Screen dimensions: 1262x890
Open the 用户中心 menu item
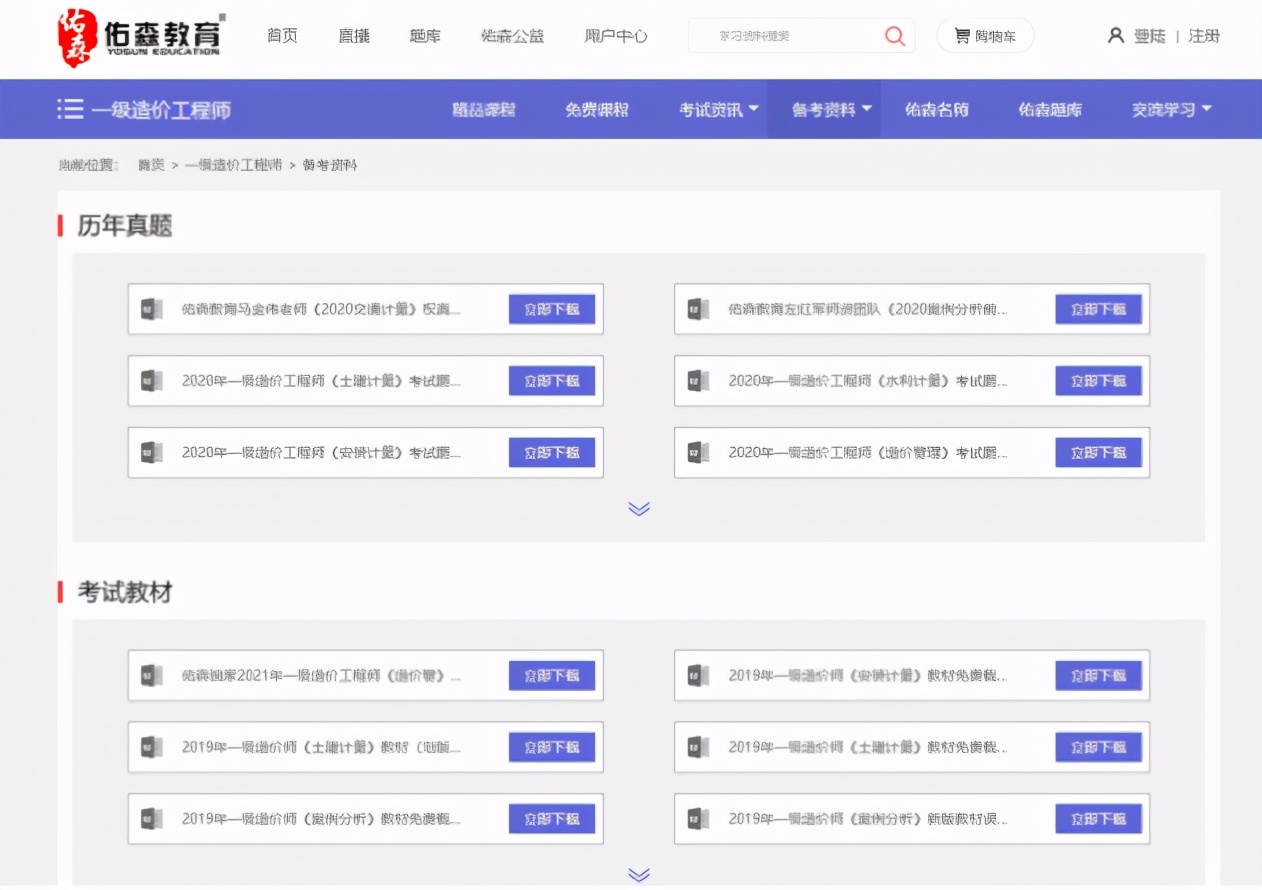(x=616, y=35)
